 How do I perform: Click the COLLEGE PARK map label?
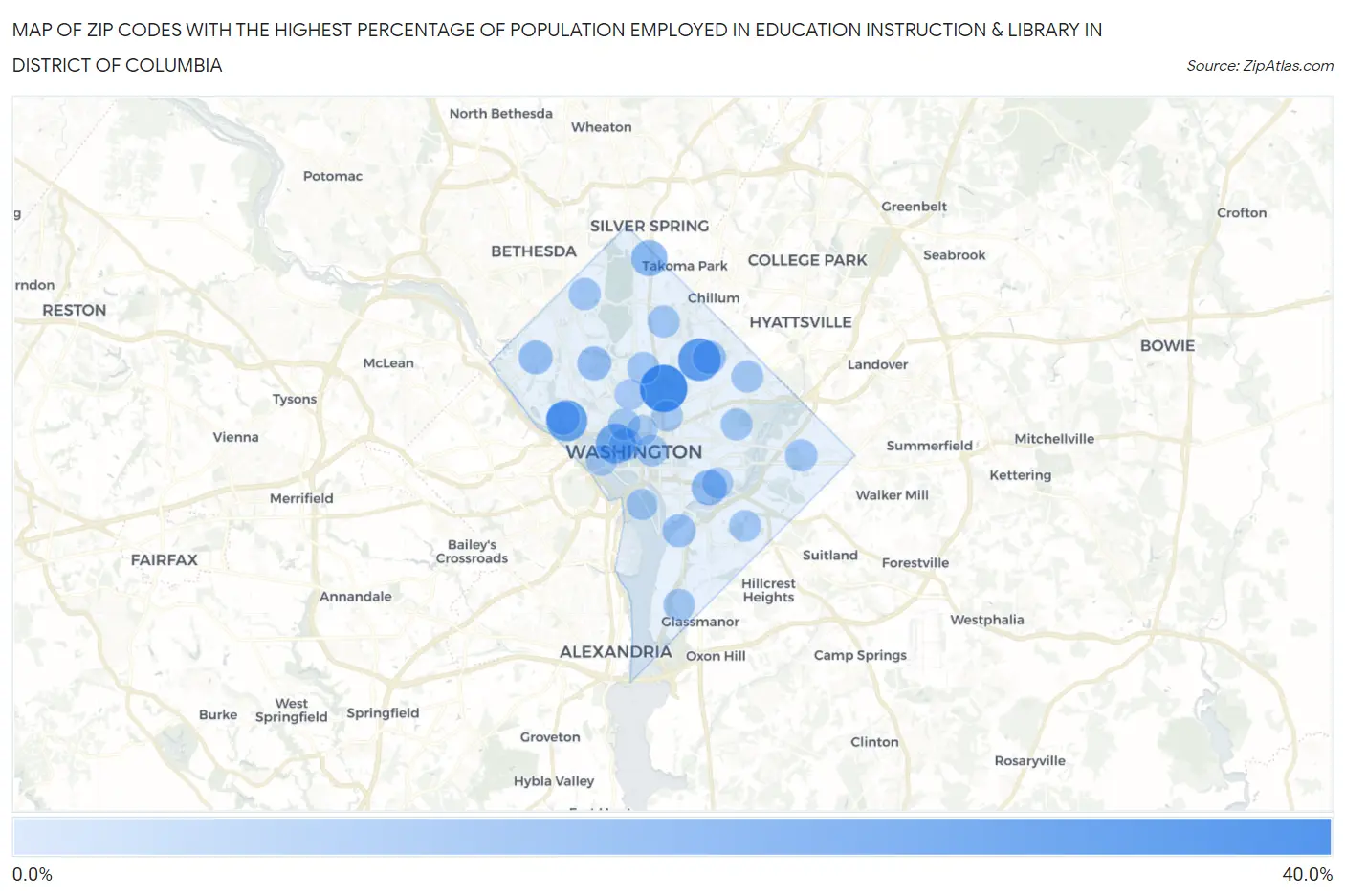[x=807, y=260]
